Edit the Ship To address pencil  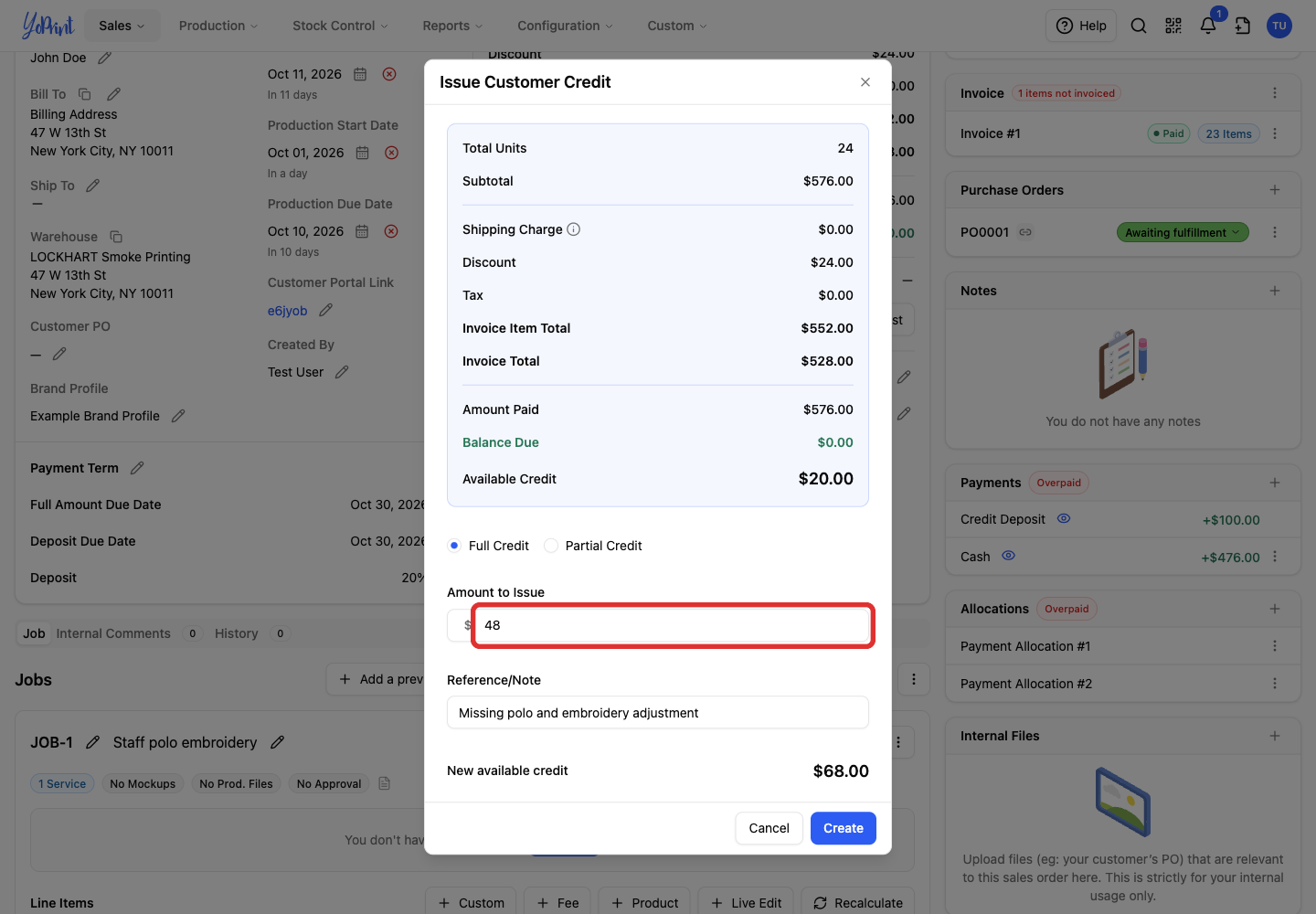click(92, 186)
